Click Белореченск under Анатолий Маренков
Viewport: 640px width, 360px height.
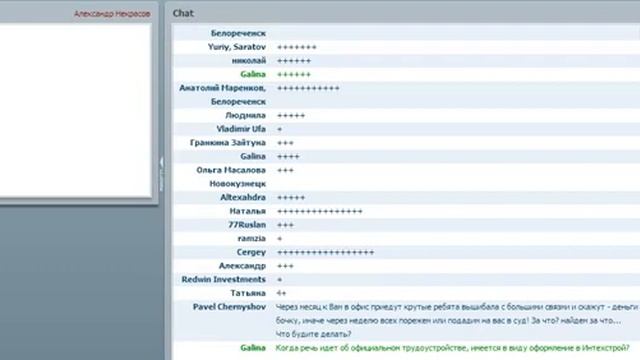click(238, 102)
